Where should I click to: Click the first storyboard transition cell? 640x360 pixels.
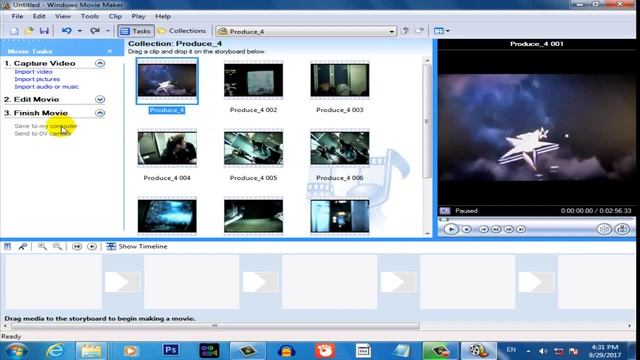tap(122, 282)
